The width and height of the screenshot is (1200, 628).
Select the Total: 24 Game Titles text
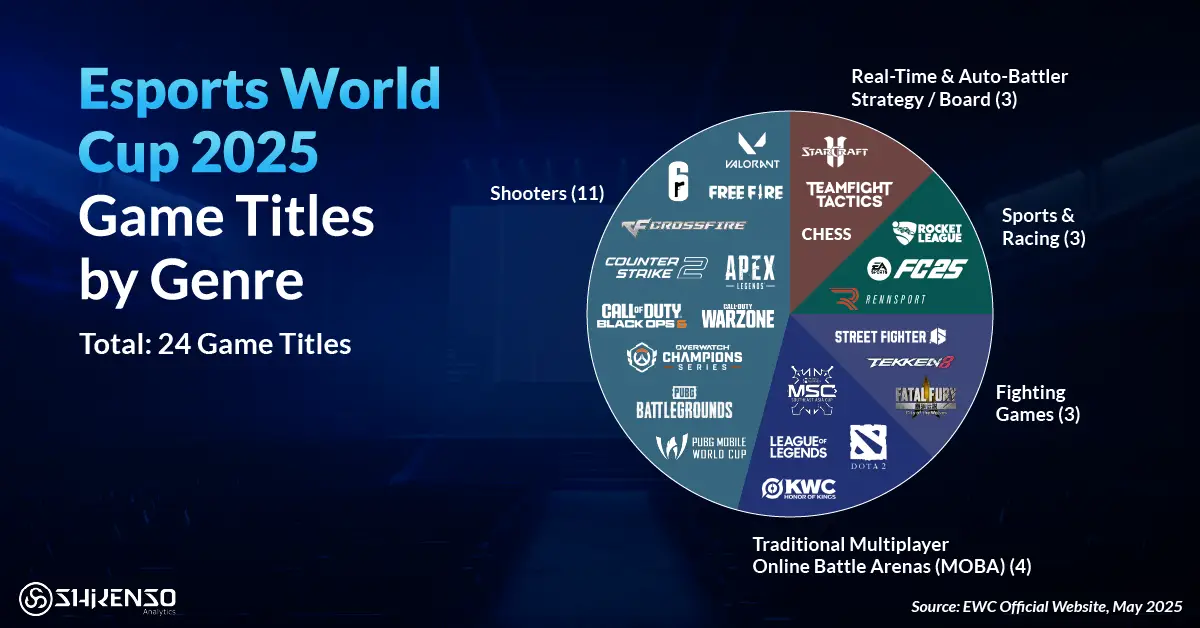[x=215, y=344]
